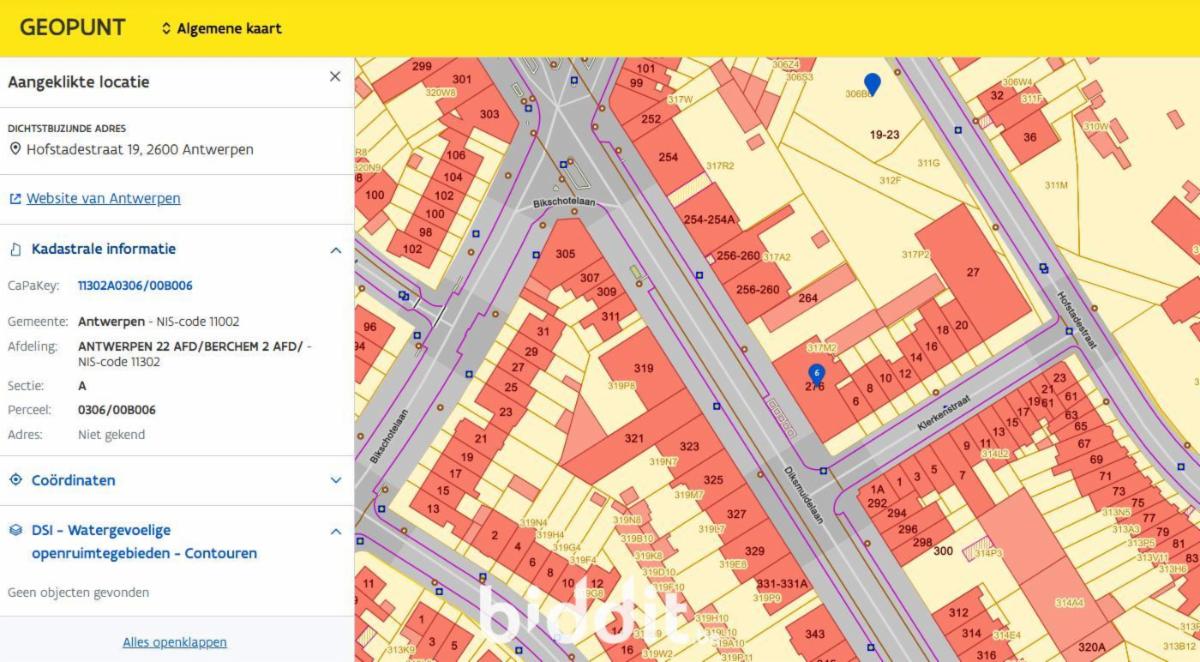Select building 27 on Hofstadestraat
The width and height of the screenshot is (1200, 662).
tap(972, 272)
